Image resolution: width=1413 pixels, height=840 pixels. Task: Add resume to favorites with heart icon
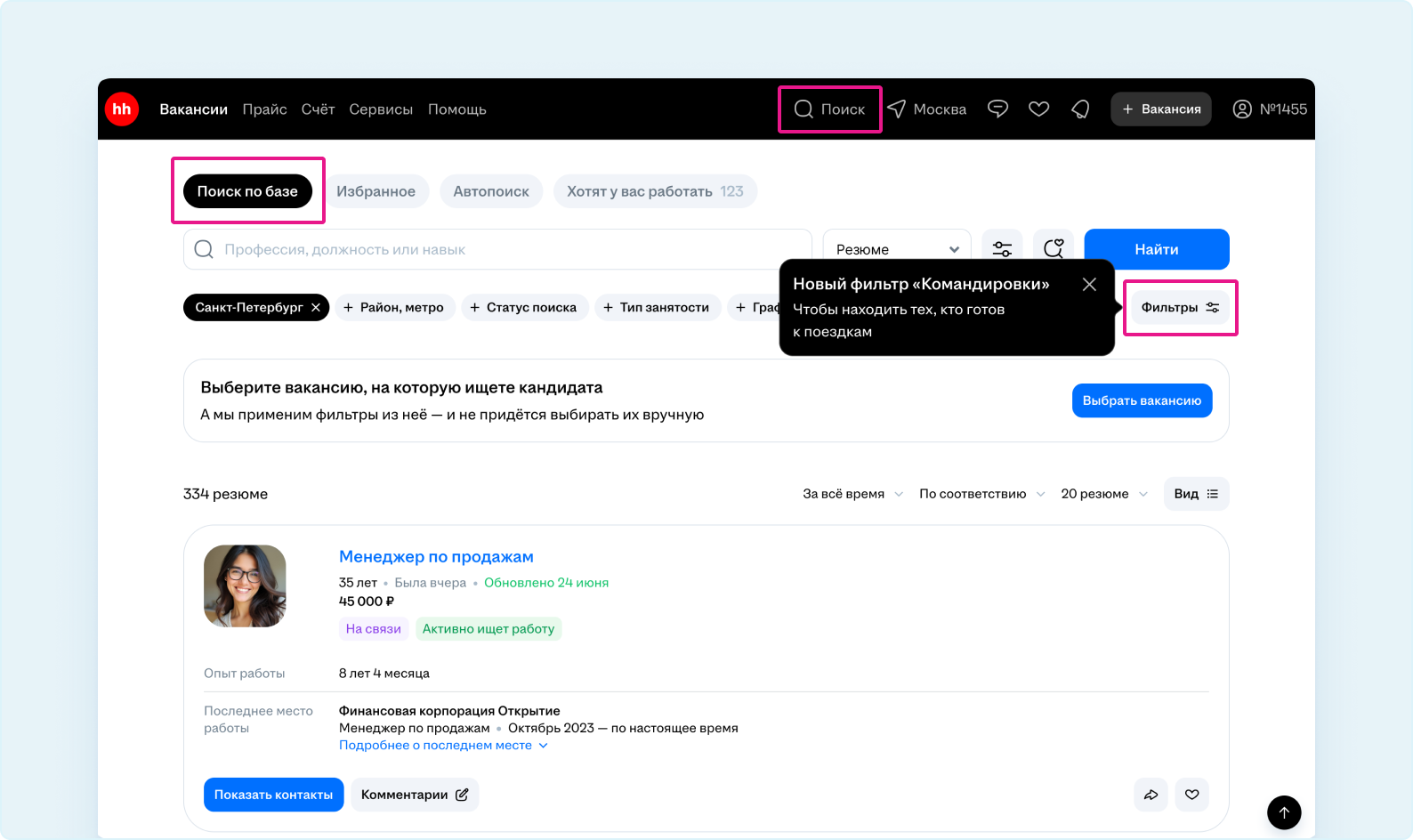(x=1191, y=795)
